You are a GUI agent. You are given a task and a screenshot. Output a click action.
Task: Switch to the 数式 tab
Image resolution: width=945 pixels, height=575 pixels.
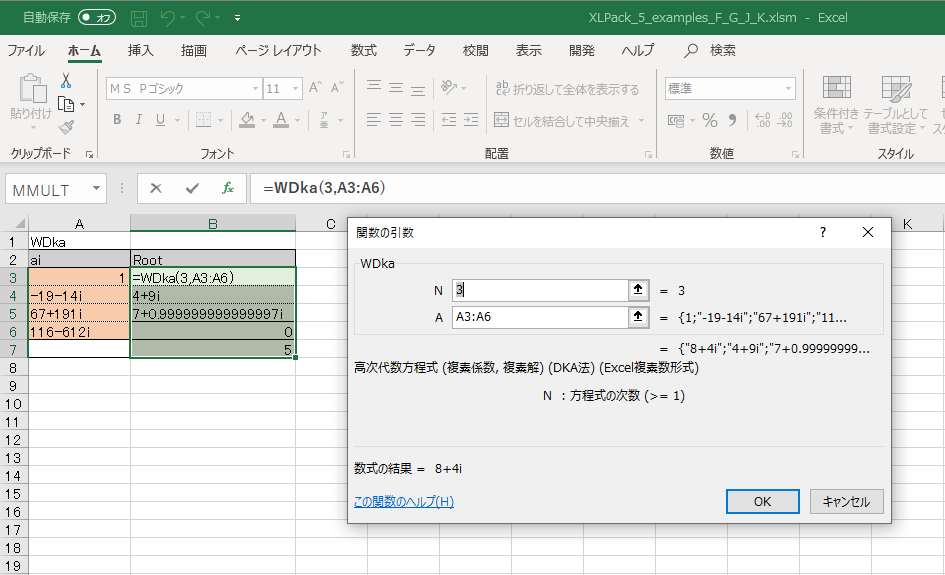pyautogui.click(x=364, y=50)
